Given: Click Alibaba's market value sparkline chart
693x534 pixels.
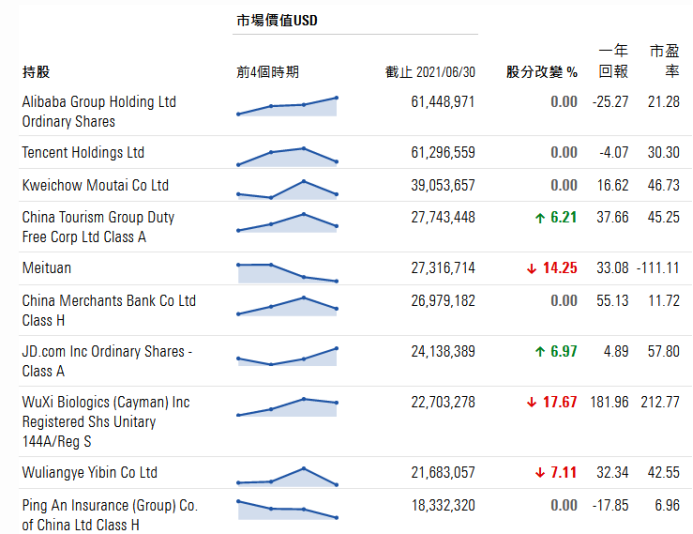Looking at the screenshot, I should tap(287, 106).
